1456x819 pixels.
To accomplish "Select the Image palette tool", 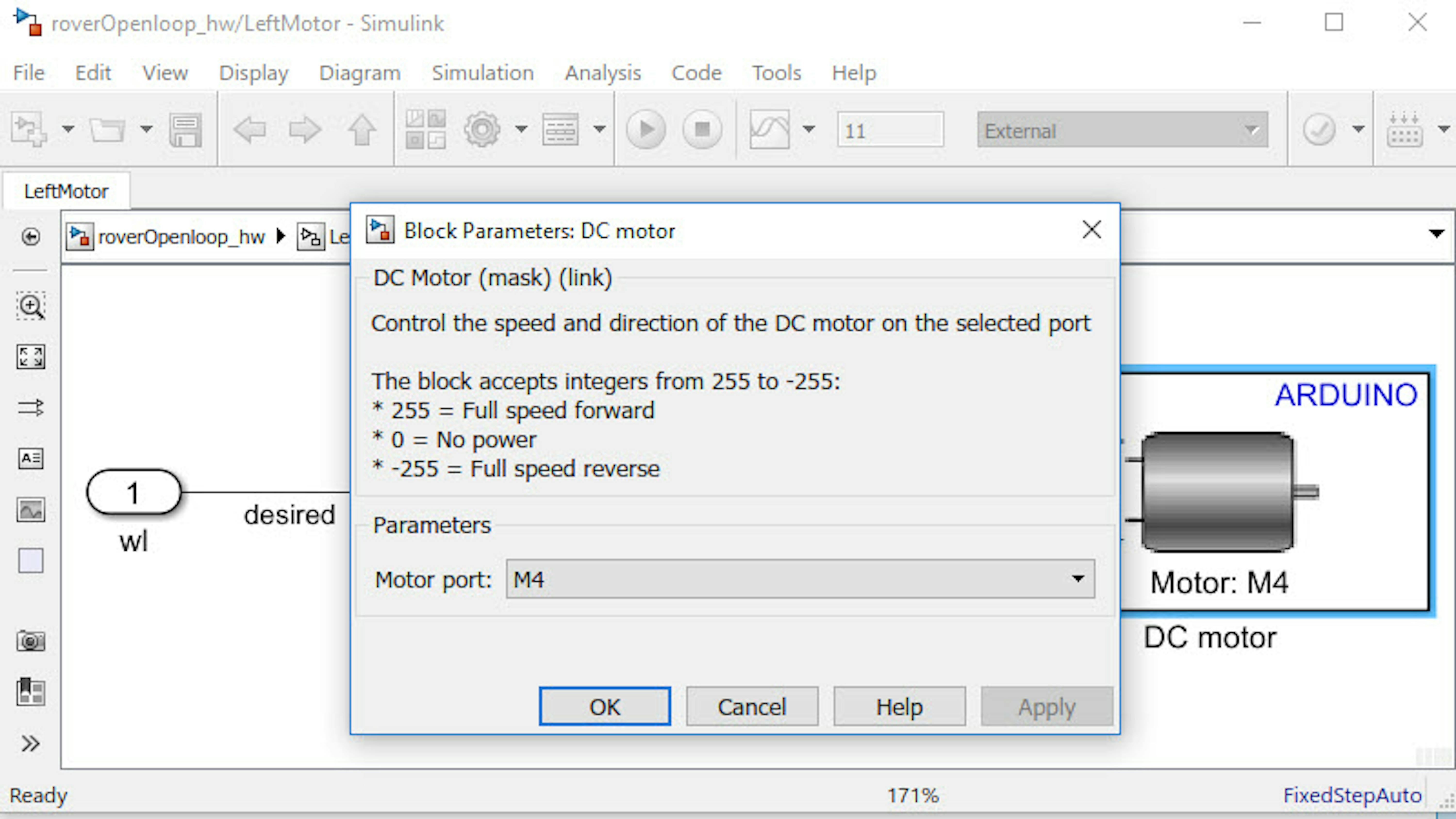I will click(31, 510).
